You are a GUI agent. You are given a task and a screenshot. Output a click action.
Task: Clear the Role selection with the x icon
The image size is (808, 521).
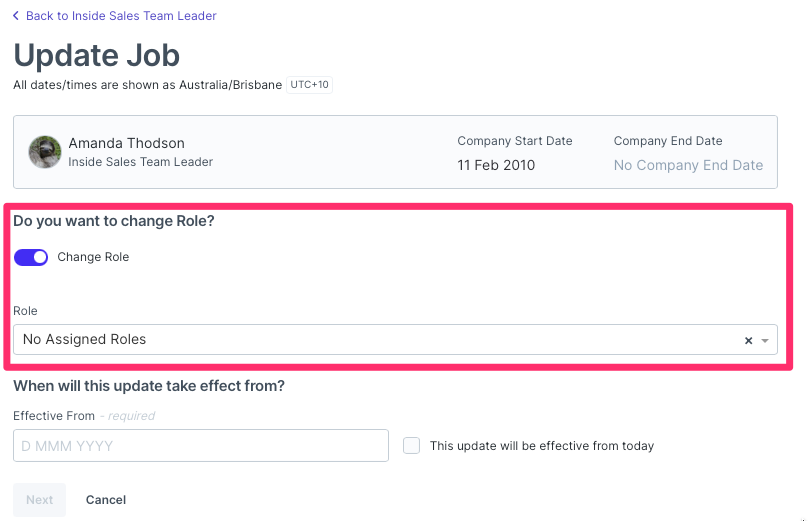pos(748,340)
